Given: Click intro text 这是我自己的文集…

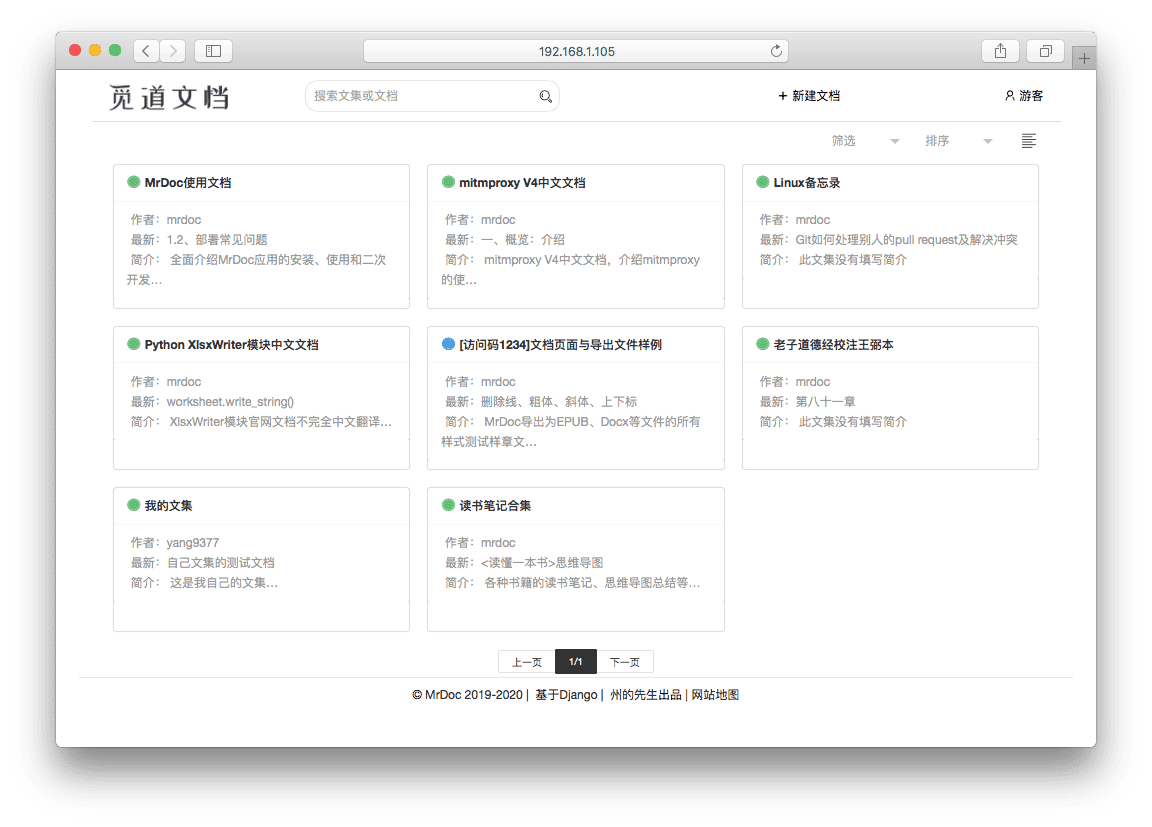Looking at the screenshot, I should pyautogui.click(x=224, y=582).
